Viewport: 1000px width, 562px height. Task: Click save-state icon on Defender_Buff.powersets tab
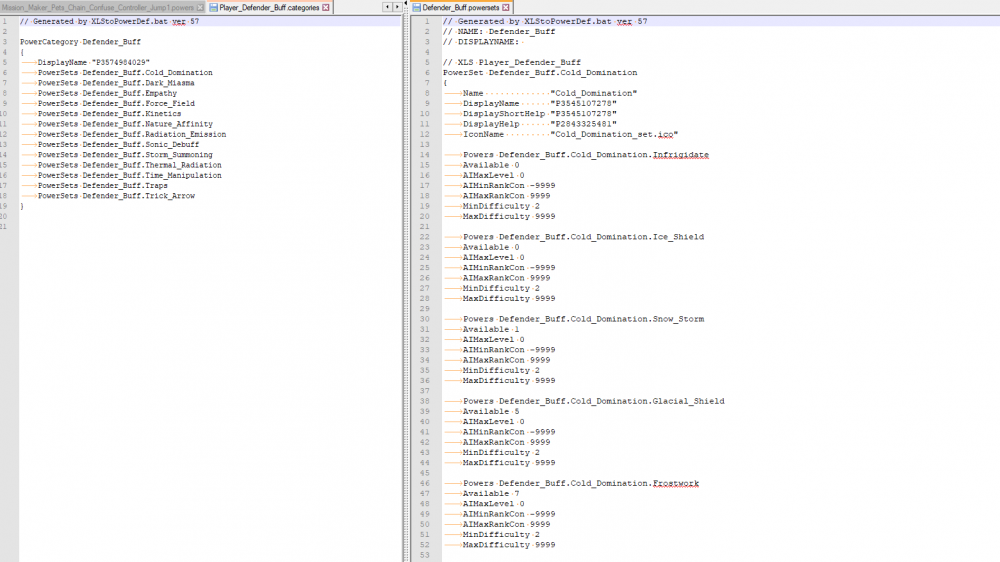(417, 7)
